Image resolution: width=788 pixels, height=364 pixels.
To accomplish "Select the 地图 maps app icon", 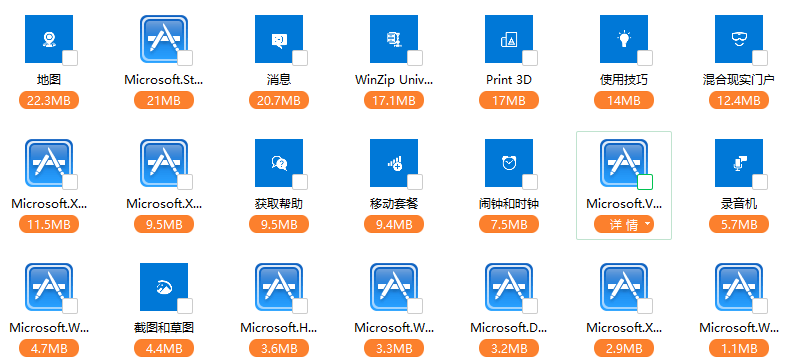I will point(49,39).
